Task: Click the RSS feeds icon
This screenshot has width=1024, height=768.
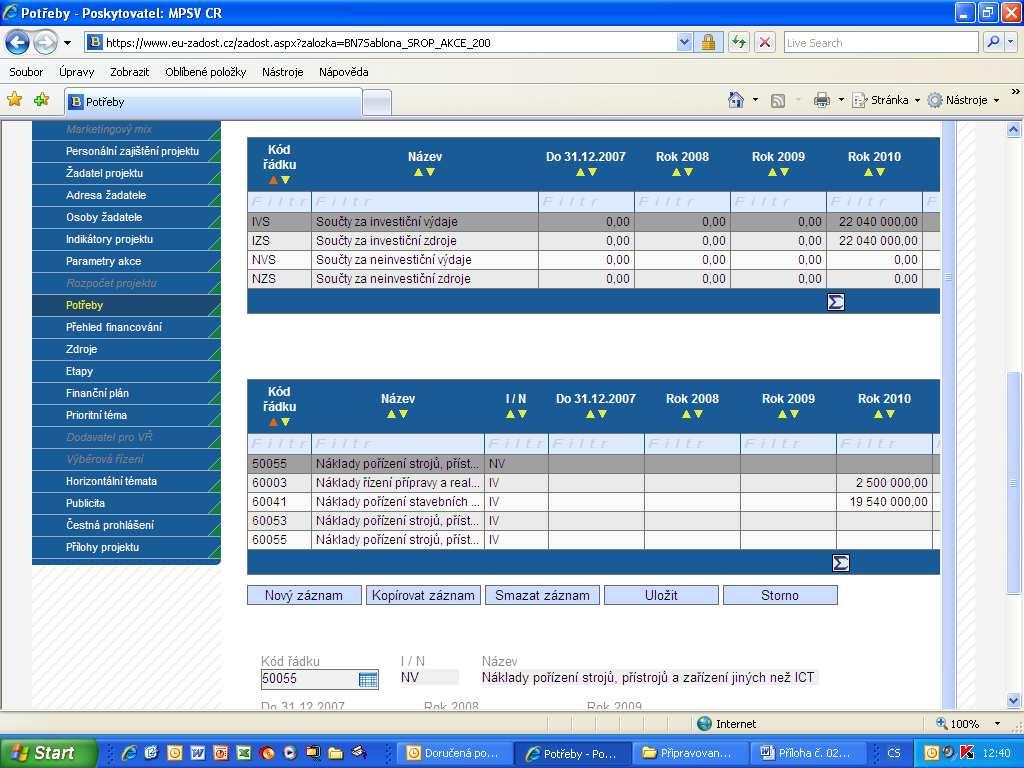Action: pyautogui.click(x=778, y=101)
